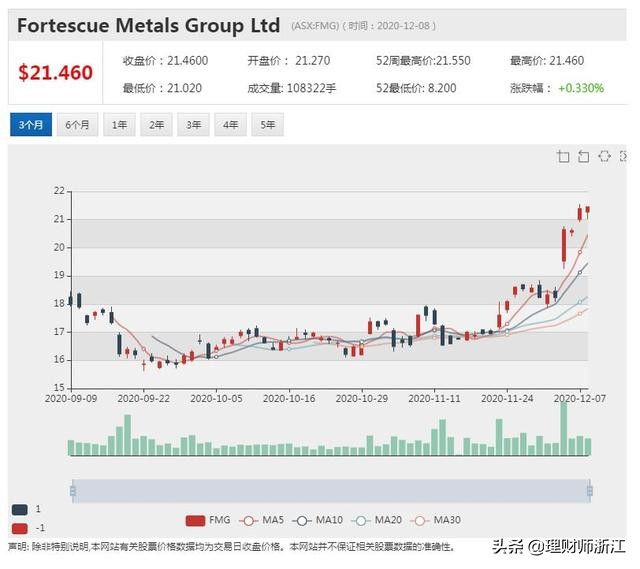Click the 2020-10-05 axis date label
This screenshot has width=640, height=569.
coord(216,398)
